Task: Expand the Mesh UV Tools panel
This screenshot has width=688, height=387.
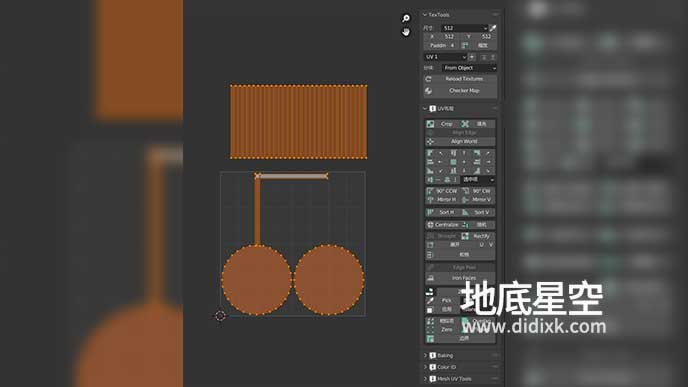Action: (x=425, y=379)
